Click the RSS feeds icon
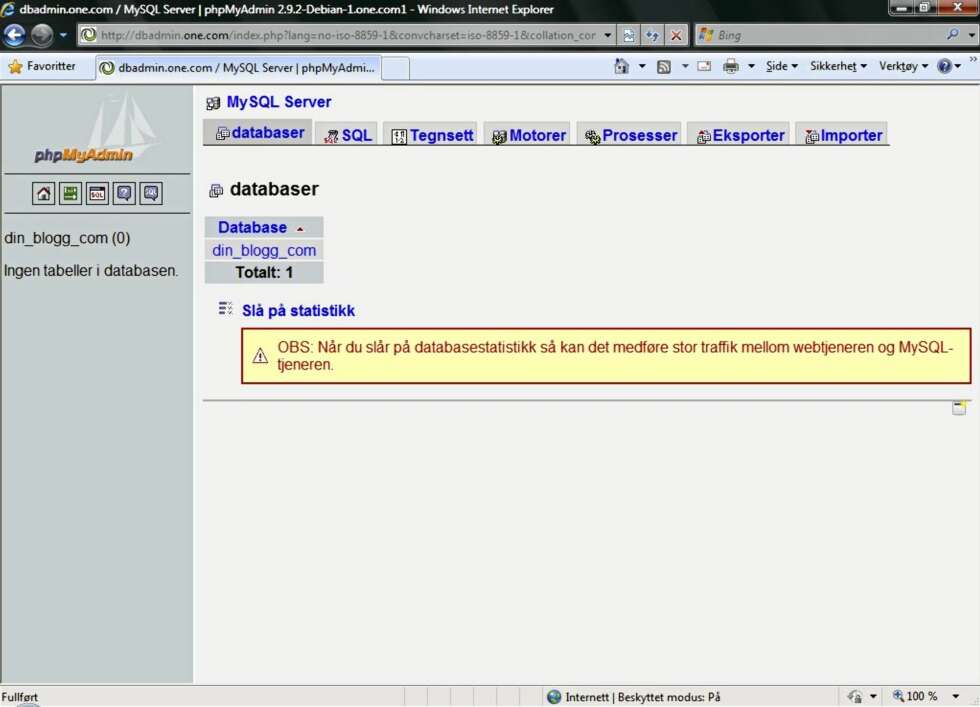The image size is (980, 707). click(x=664, y=66)
